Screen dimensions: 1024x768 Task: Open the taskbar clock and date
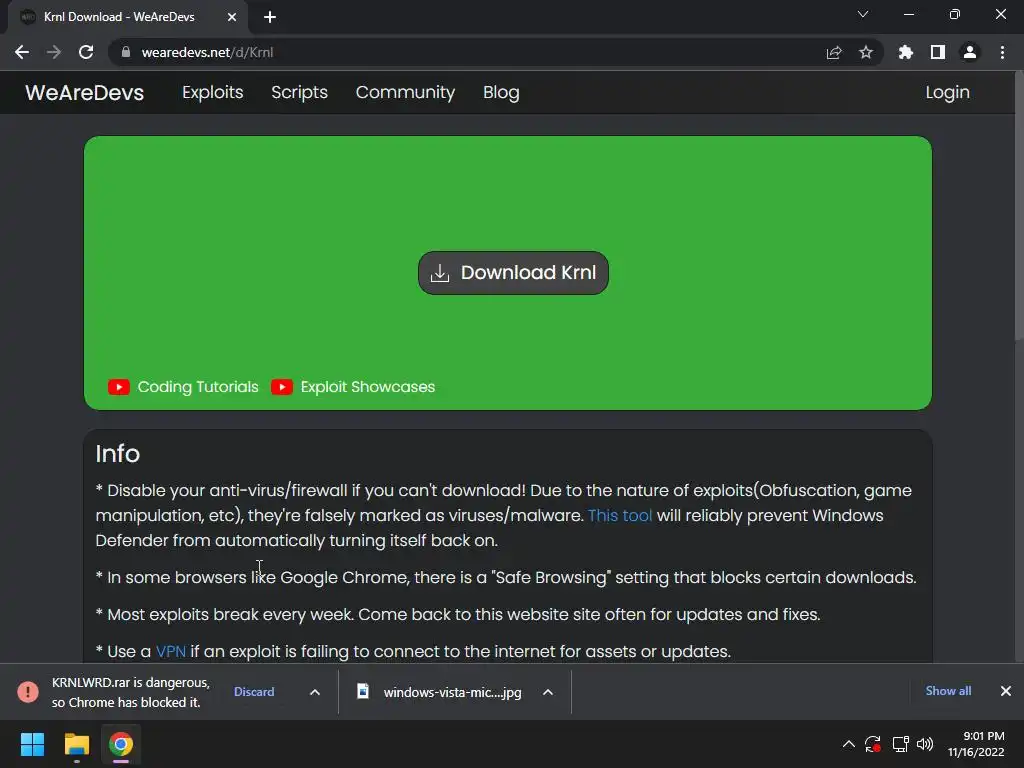pos(976,744)
